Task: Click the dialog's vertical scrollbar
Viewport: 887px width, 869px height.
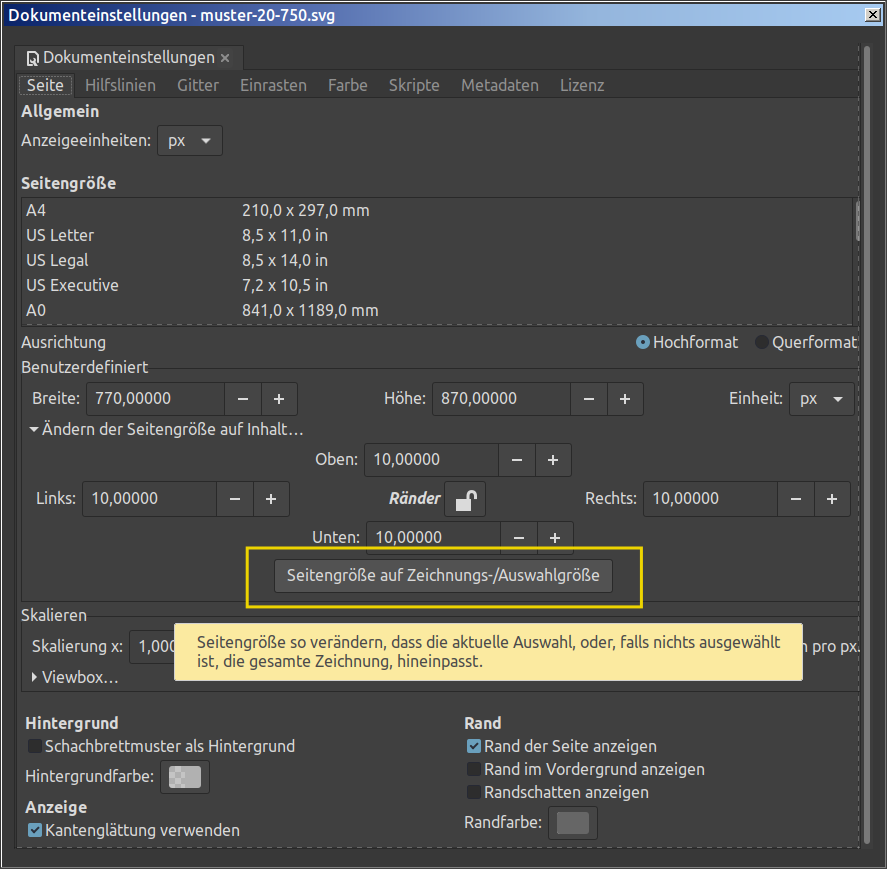Action: 867,446
